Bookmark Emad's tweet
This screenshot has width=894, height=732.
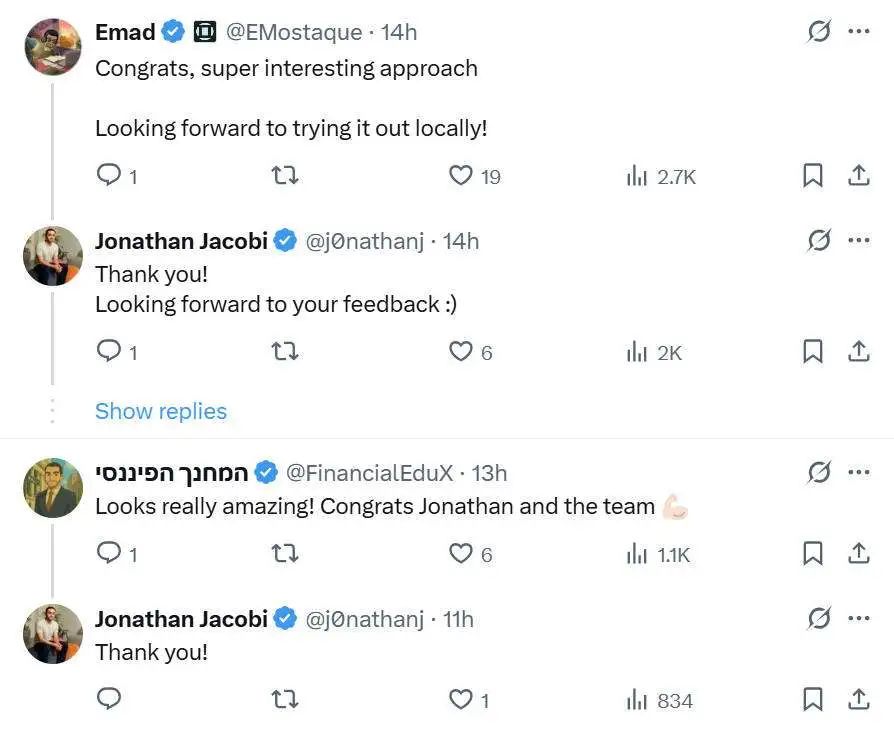click(812, 176)
